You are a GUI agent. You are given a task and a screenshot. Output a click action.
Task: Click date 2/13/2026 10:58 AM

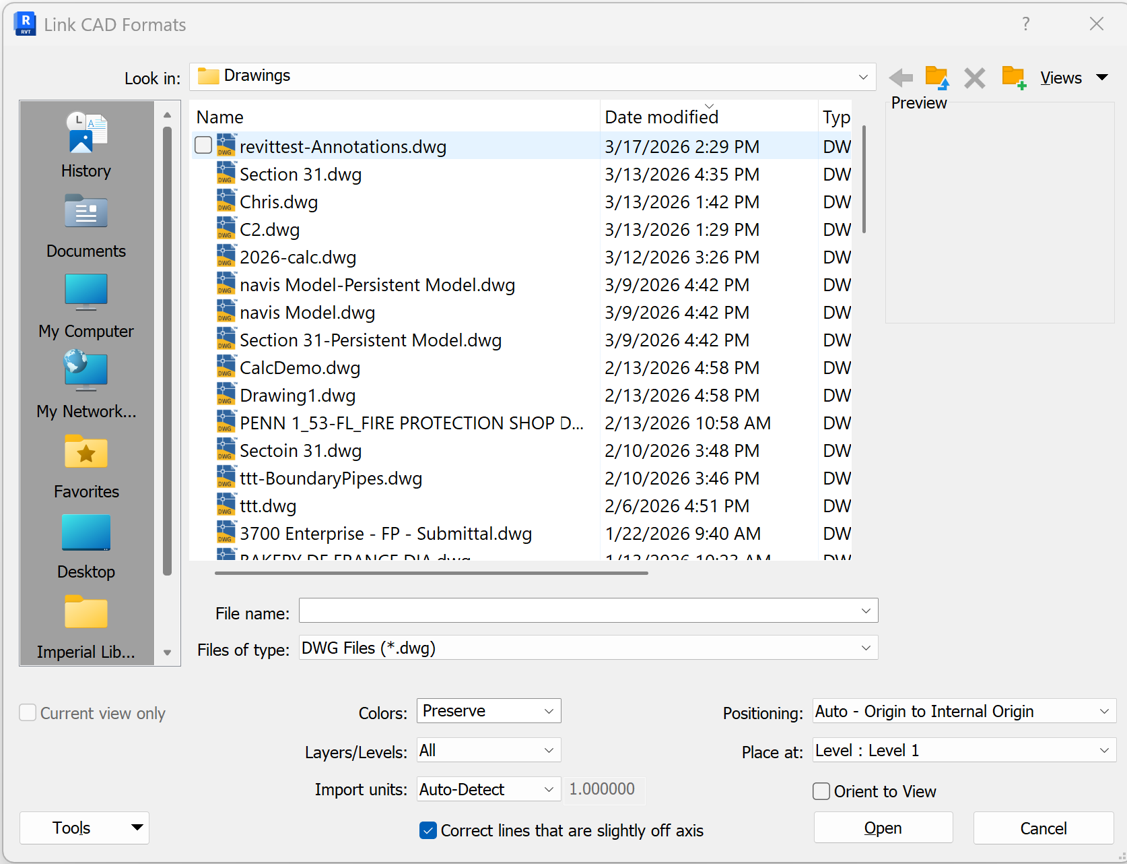[688, 423]
